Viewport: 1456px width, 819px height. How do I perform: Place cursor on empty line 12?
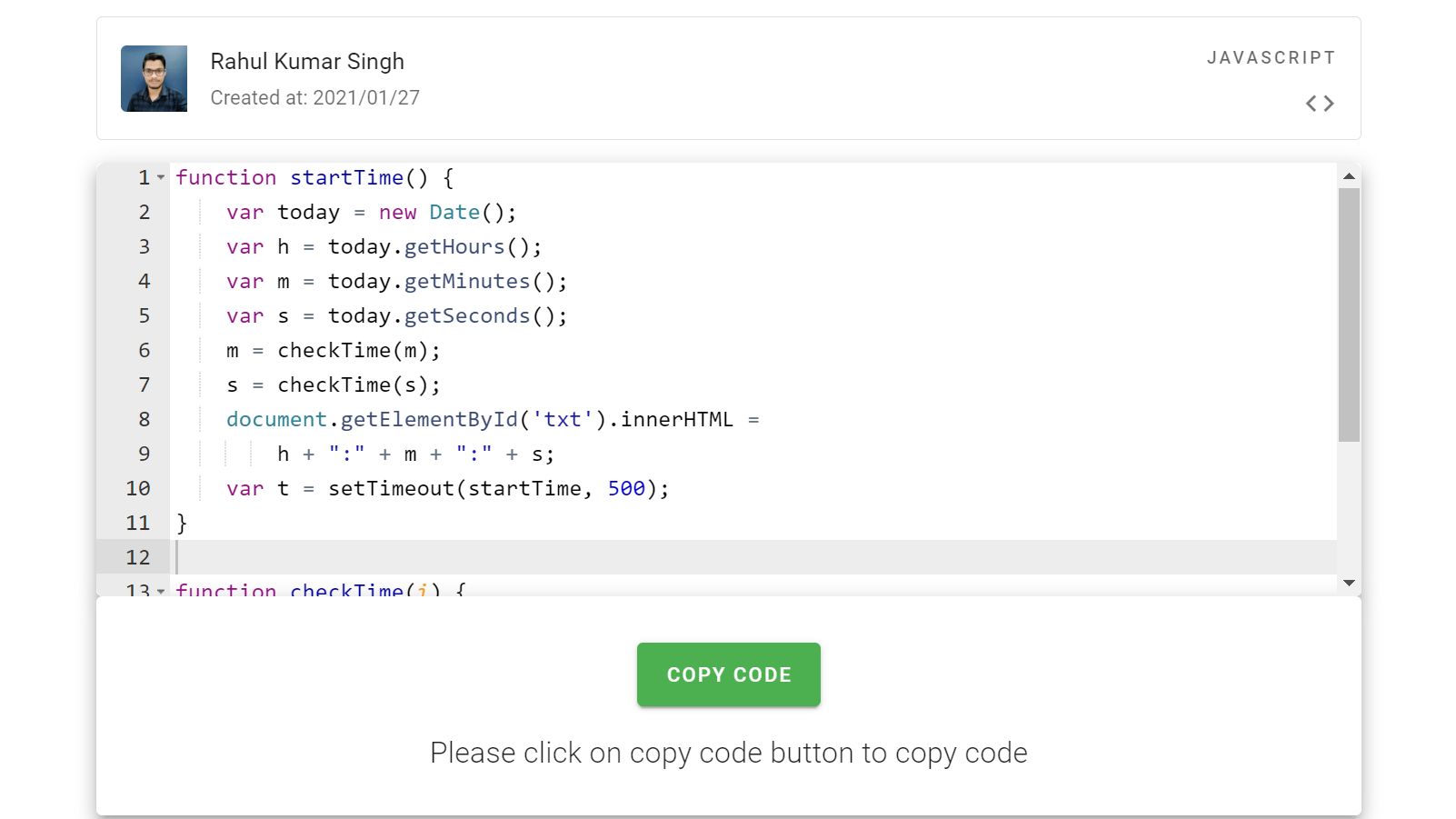tap(545, 557)
